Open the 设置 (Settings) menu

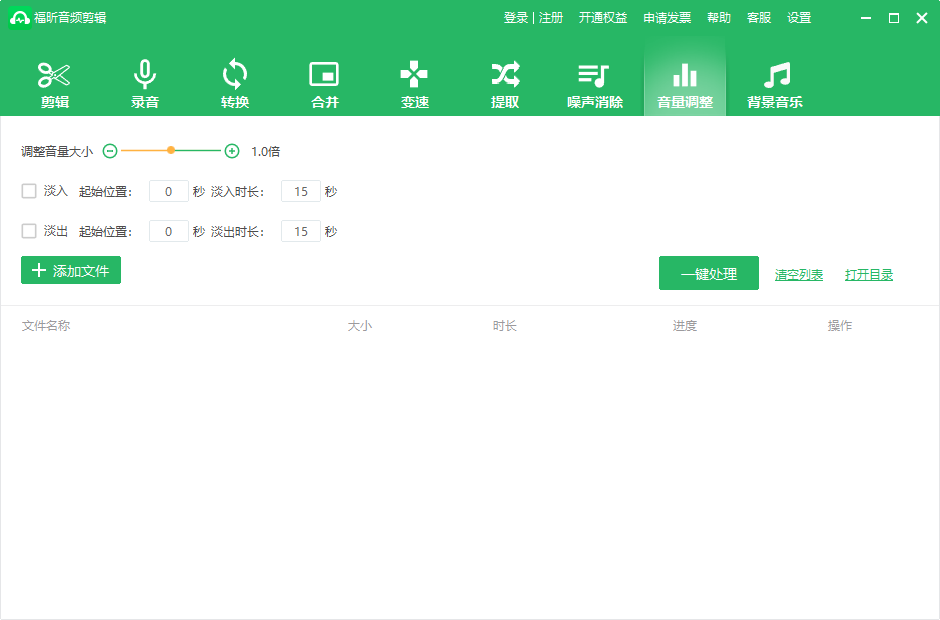pos(799,17)
